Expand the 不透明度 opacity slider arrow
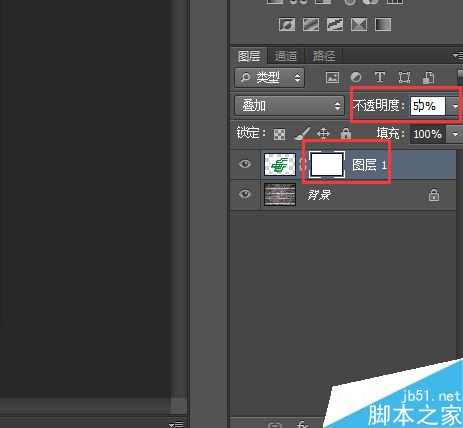This screenshot has width=463, height=428. 454,107
